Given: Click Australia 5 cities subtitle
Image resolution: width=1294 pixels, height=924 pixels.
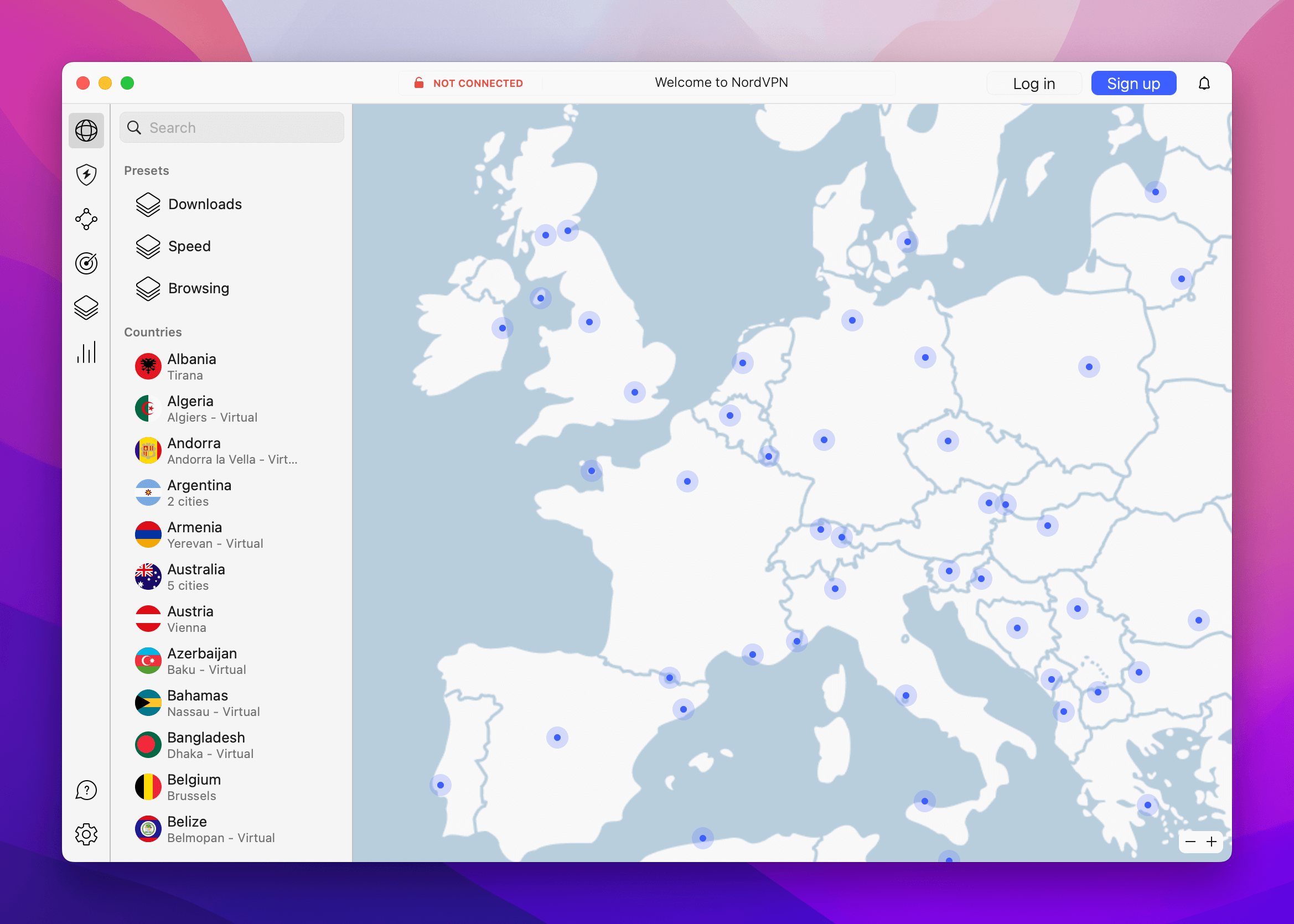Looking at the screenshot, I should pos(188,586).
